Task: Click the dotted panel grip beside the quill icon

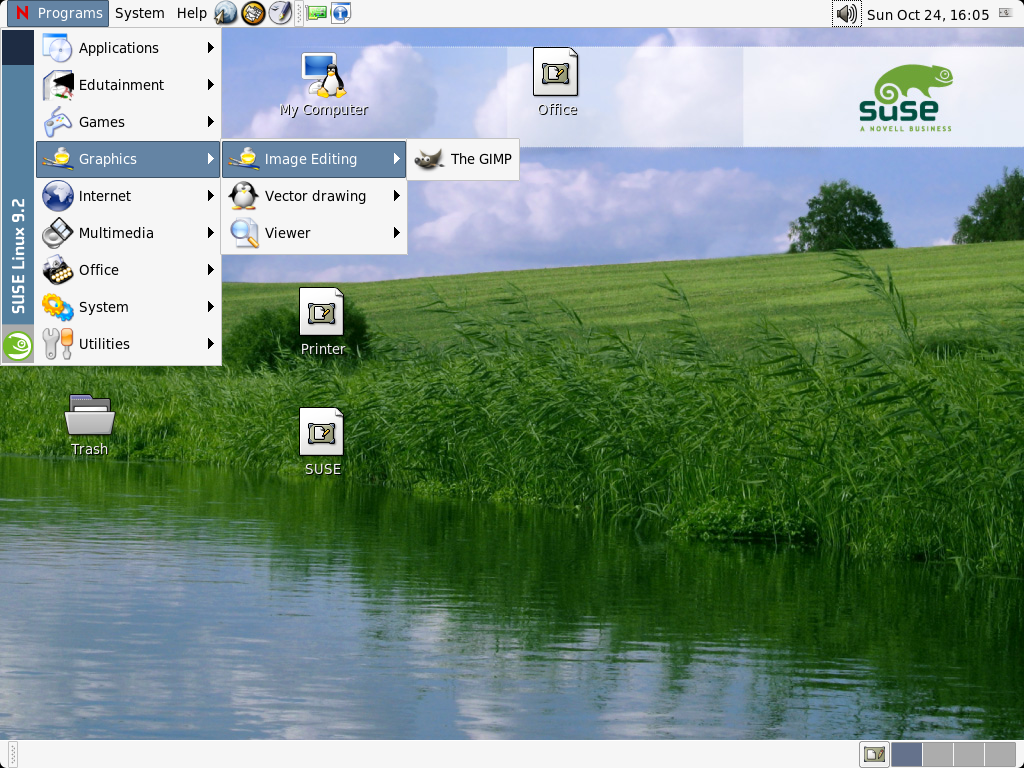Action: pyautogui.click(x=299, y=13)
